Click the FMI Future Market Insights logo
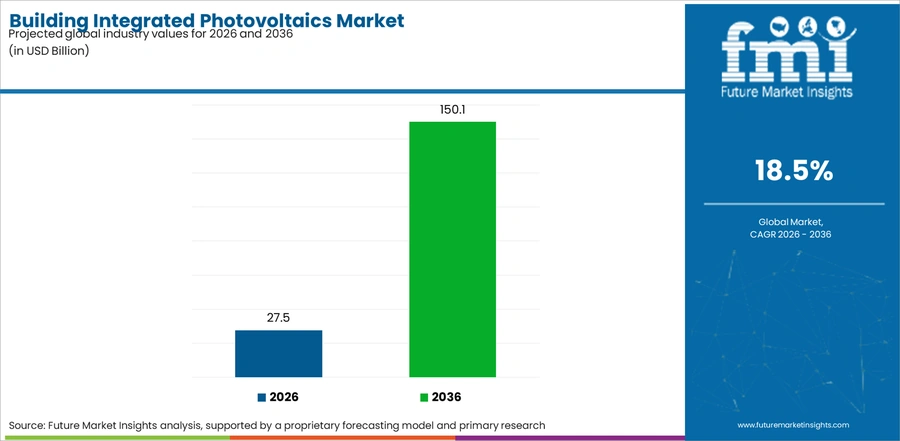Screen dimensions: 900x441 click(x=787, y=59)
